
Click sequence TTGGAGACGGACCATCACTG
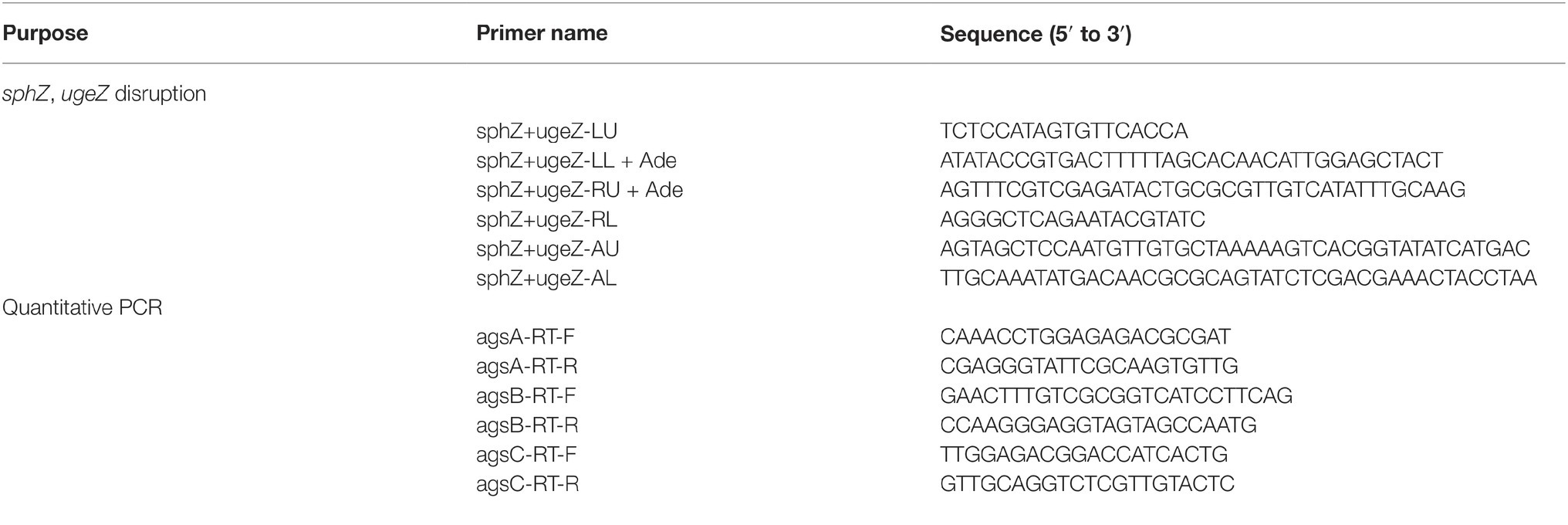[1084, 455]
